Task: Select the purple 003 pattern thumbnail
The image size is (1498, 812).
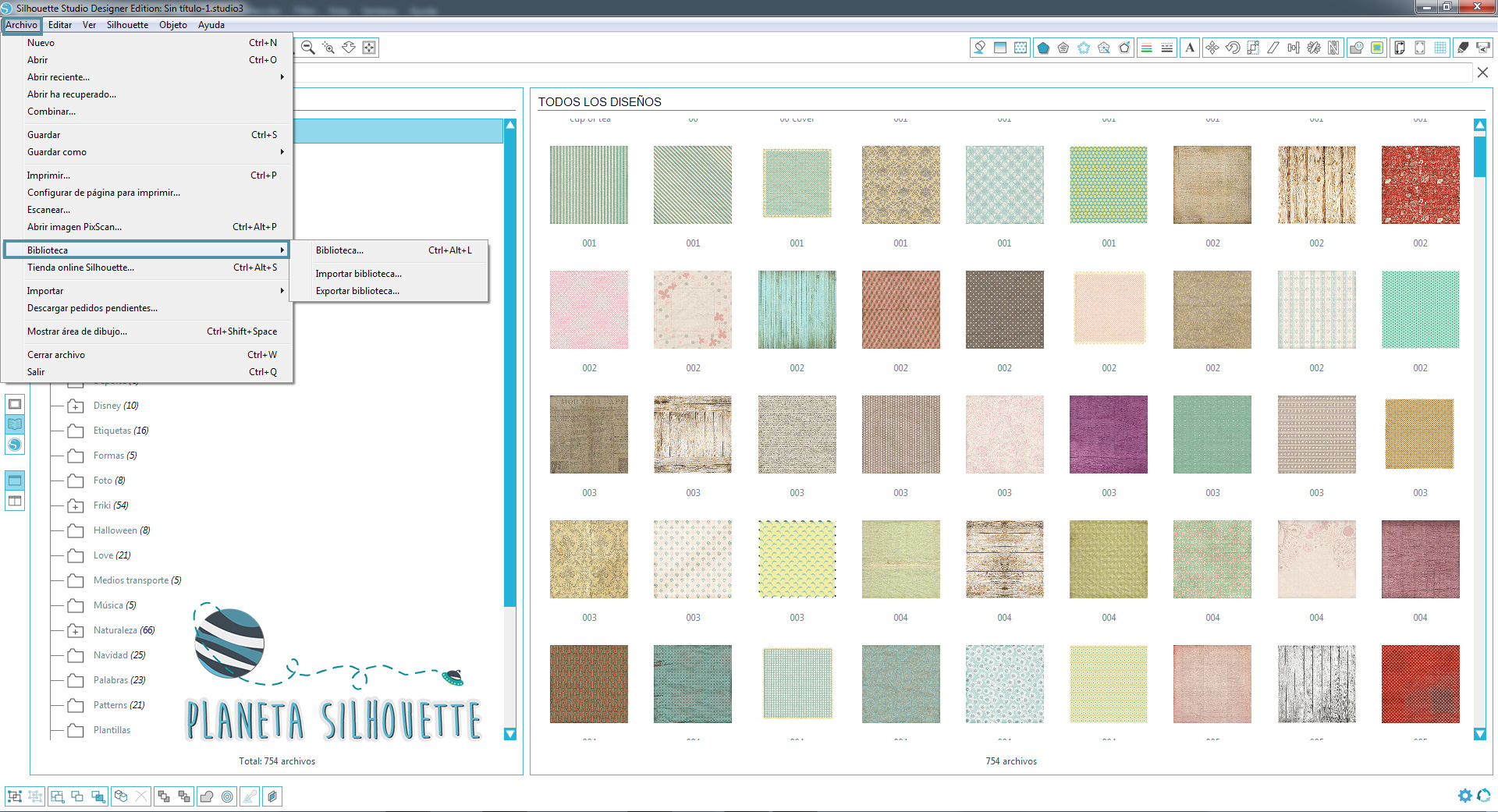Action: [x=1109, y=434]
